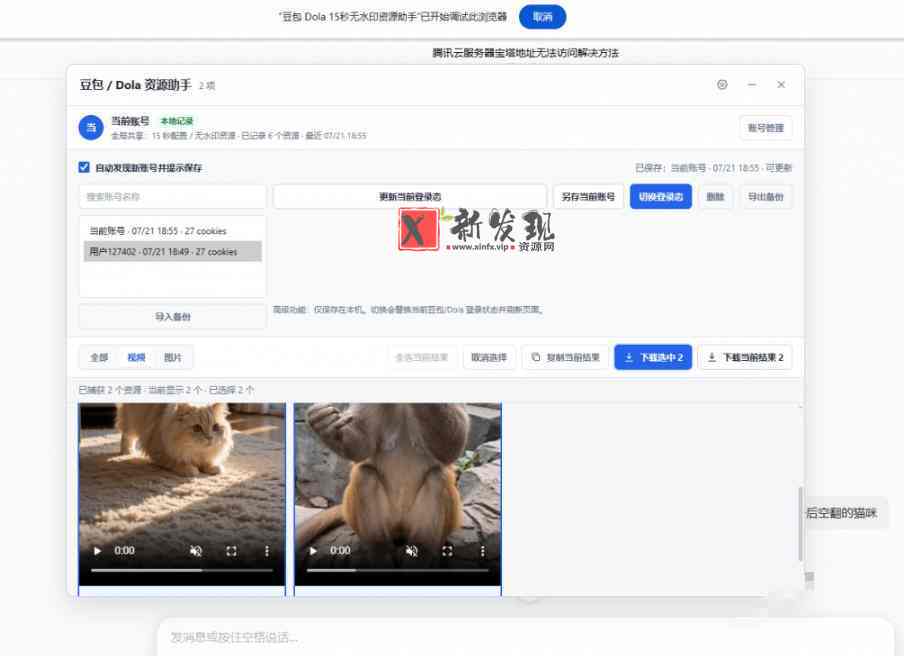This screenshot has width=904, height=656.
Task: Focus the chat message input at bottom
Action: coord(525,637)
